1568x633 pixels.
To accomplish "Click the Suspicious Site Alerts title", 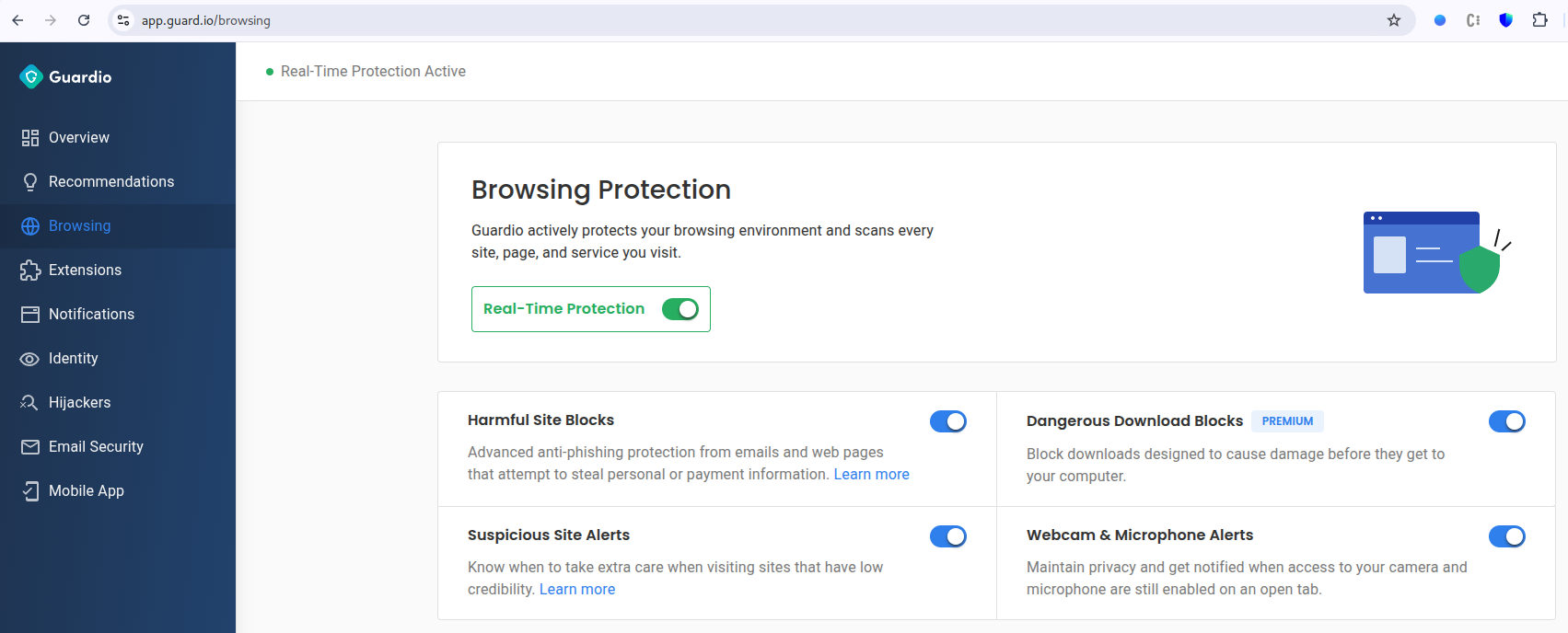I will coord(549,535).
